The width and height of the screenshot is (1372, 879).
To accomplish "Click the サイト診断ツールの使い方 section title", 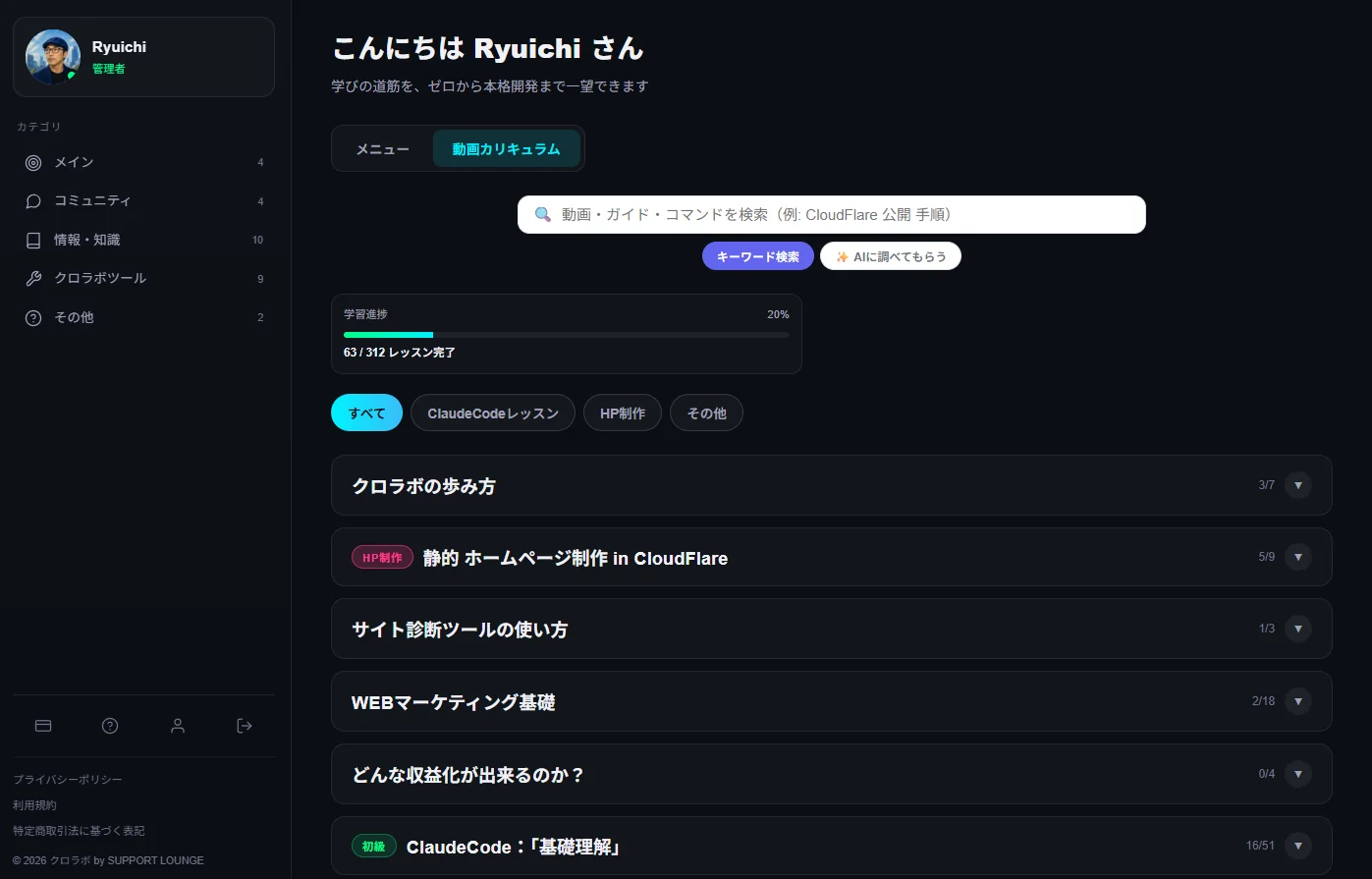I will 460,630.
